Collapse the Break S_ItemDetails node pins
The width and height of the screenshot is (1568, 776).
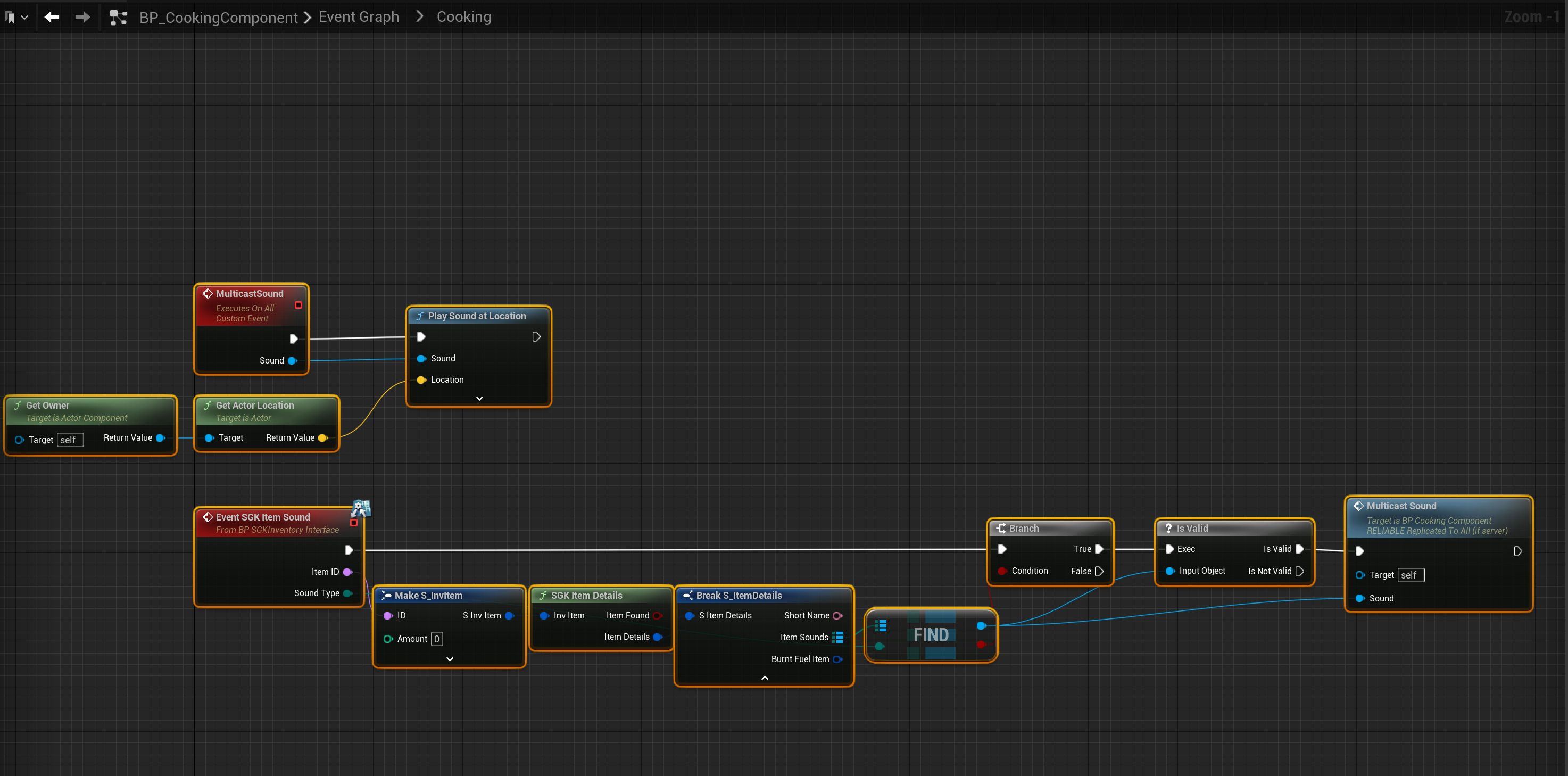[x=765, y=678]
